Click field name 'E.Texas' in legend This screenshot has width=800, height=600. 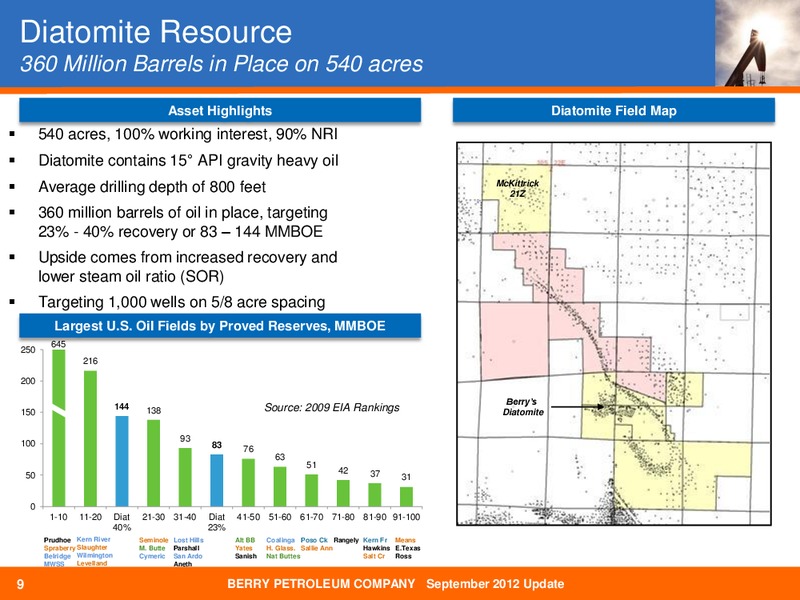(x=408, y=548)
